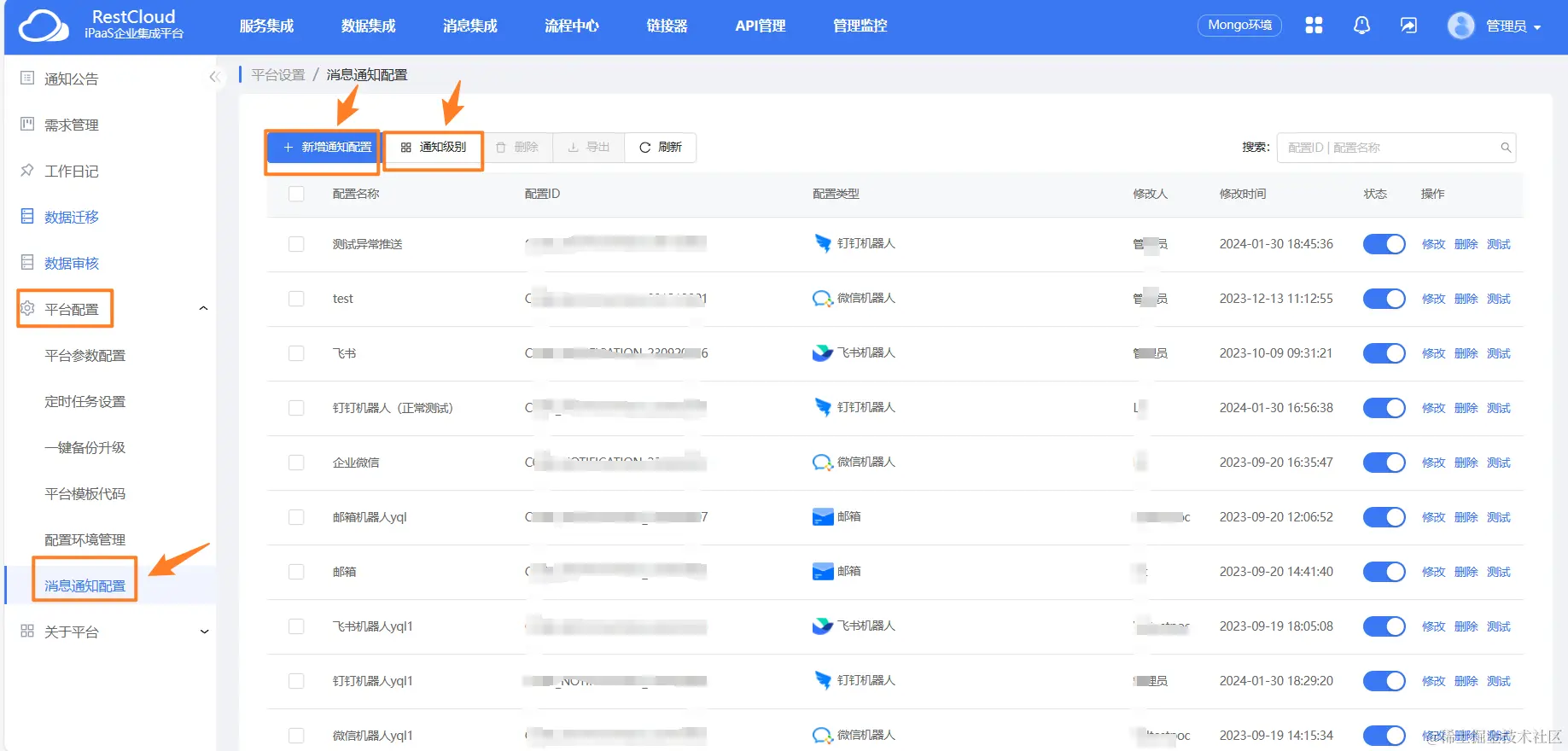Click Feishu robot icon in 飞书 row
The image size is (1568, 751).
[x=823, y=352]
